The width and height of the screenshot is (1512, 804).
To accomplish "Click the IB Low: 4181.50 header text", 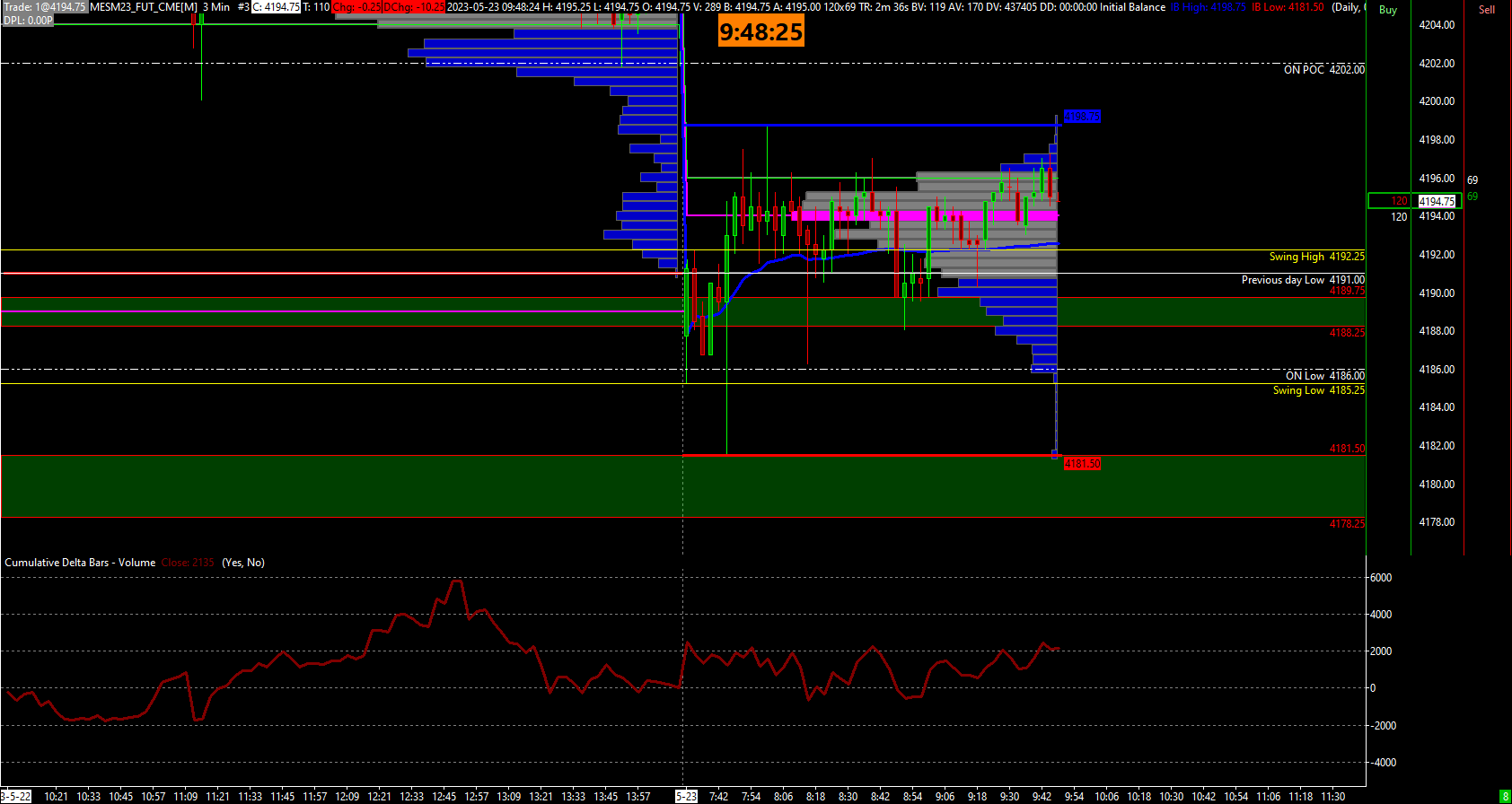I will click(x=1288, y=7).
